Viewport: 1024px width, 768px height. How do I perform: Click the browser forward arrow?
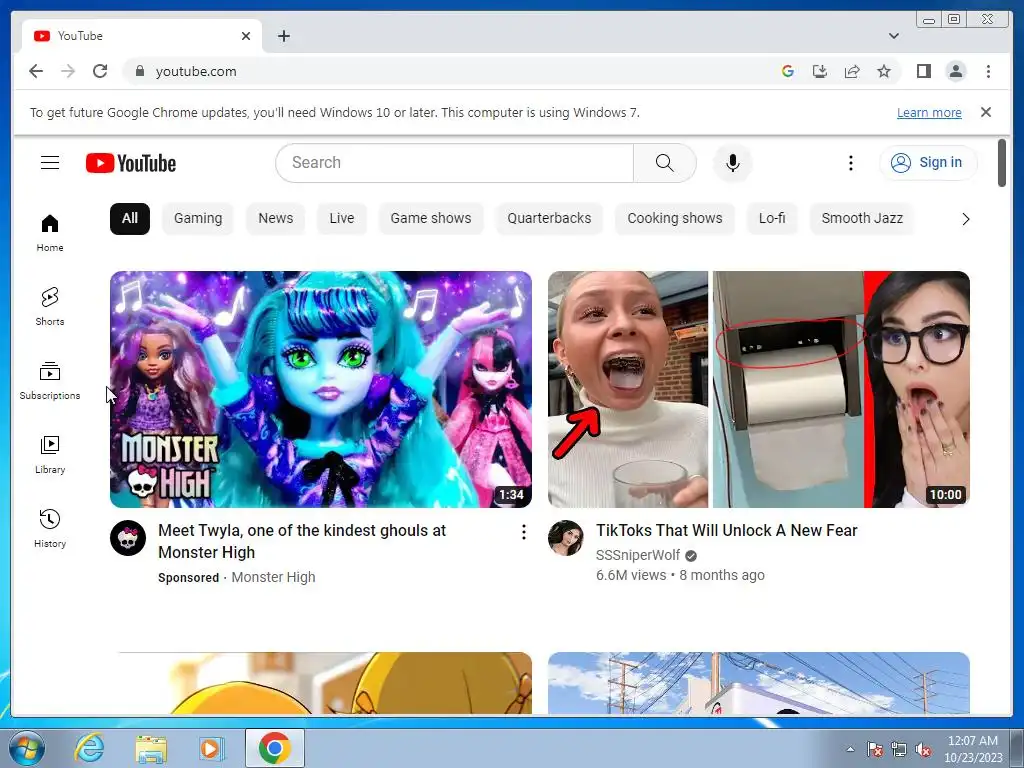(68, 71)
